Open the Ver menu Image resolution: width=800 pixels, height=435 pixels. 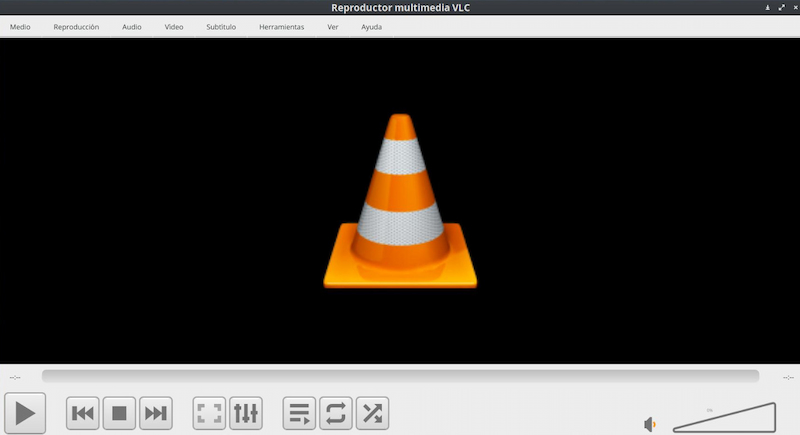tap(333, 27)
